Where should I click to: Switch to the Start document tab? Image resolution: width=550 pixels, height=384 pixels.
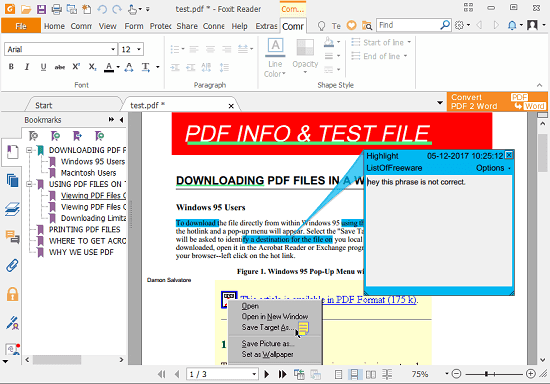(43, 106)
